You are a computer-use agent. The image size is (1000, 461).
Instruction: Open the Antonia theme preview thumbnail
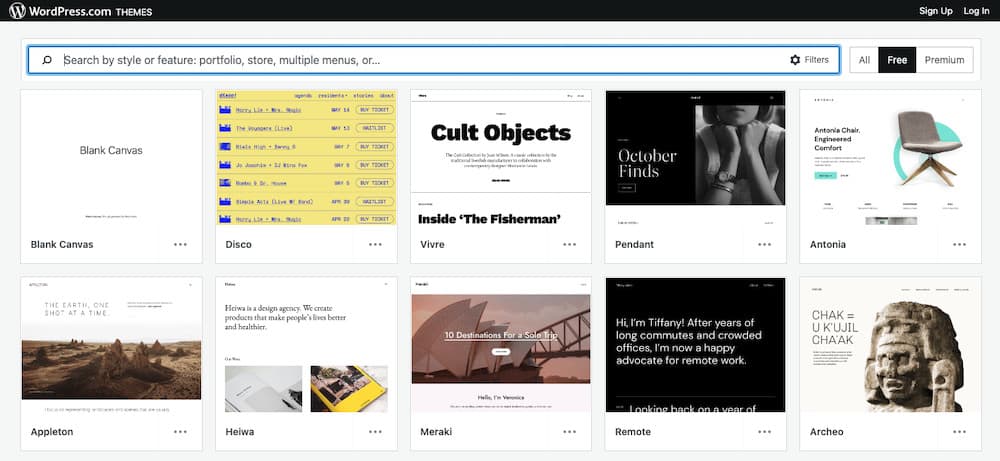click(x=890, y=158)
